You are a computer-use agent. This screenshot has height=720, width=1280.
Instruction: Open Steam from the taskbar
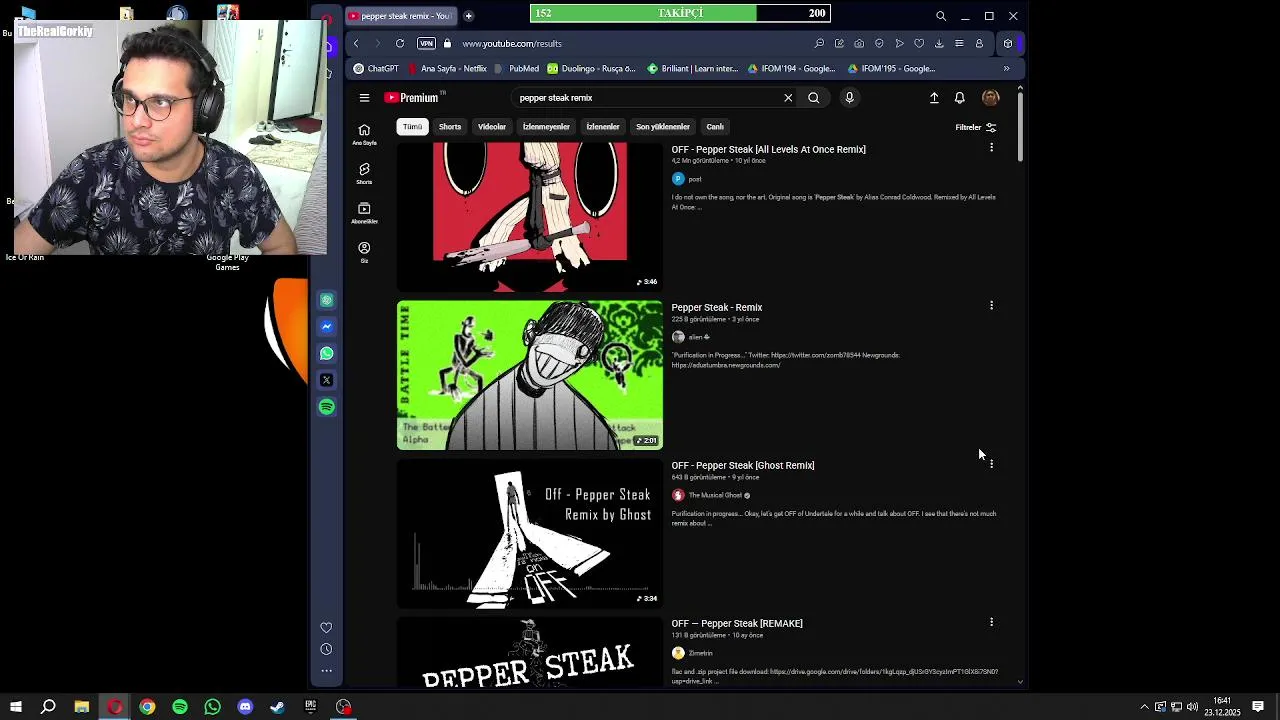click(x=277, y=707)
